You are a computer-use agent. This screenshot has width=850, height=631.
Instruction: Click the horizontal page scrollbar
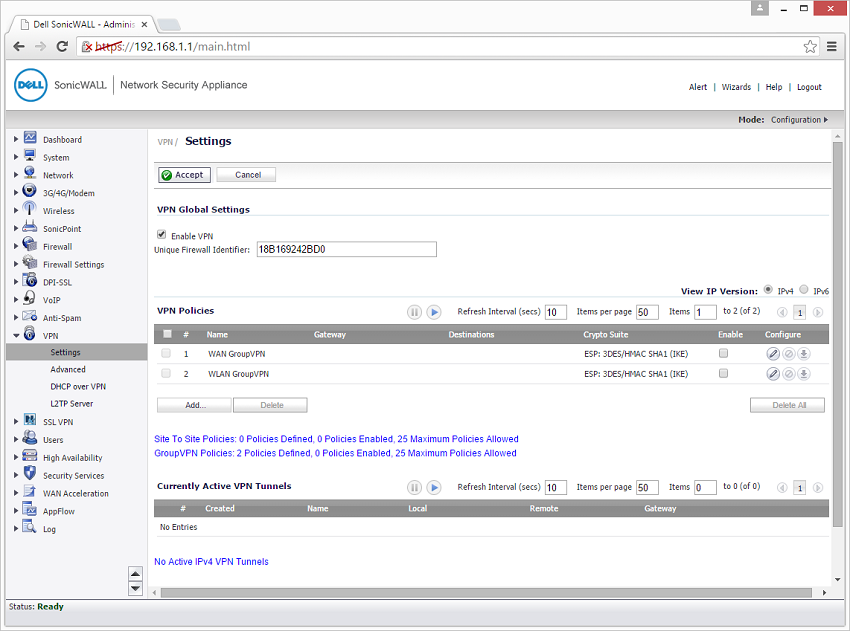[486, 593]
